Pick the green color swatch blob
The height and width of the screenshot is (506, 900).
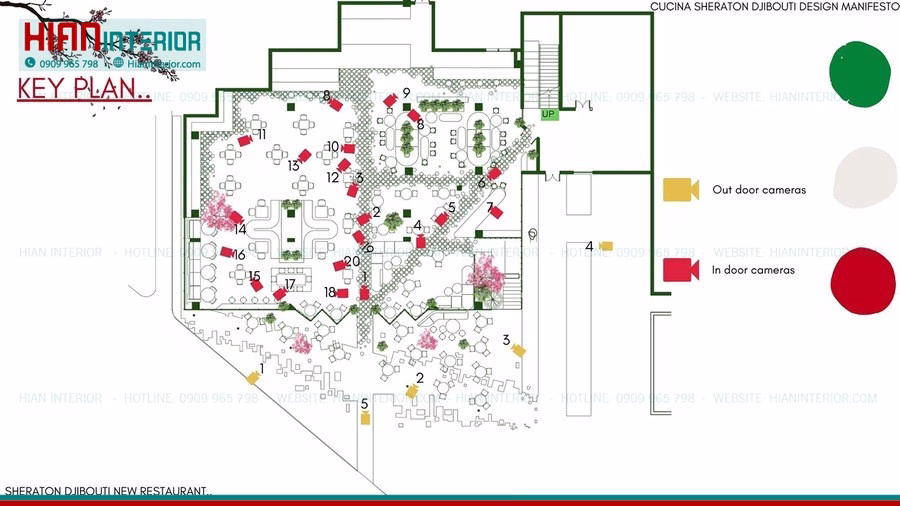click(x=859, y=74)
